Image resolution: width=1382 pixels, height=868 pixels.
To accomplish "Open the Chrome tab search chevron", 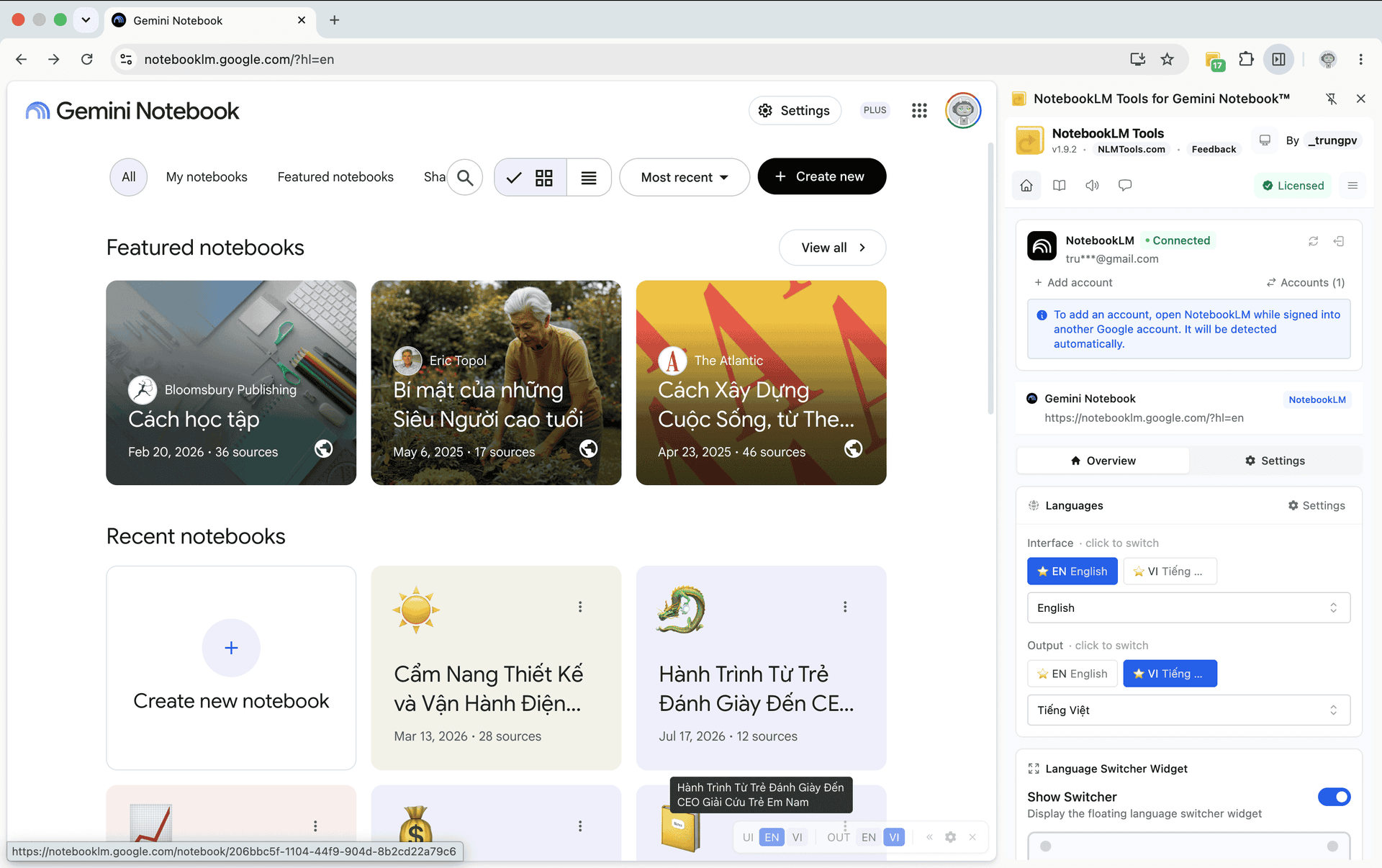I will click(86, 20).
